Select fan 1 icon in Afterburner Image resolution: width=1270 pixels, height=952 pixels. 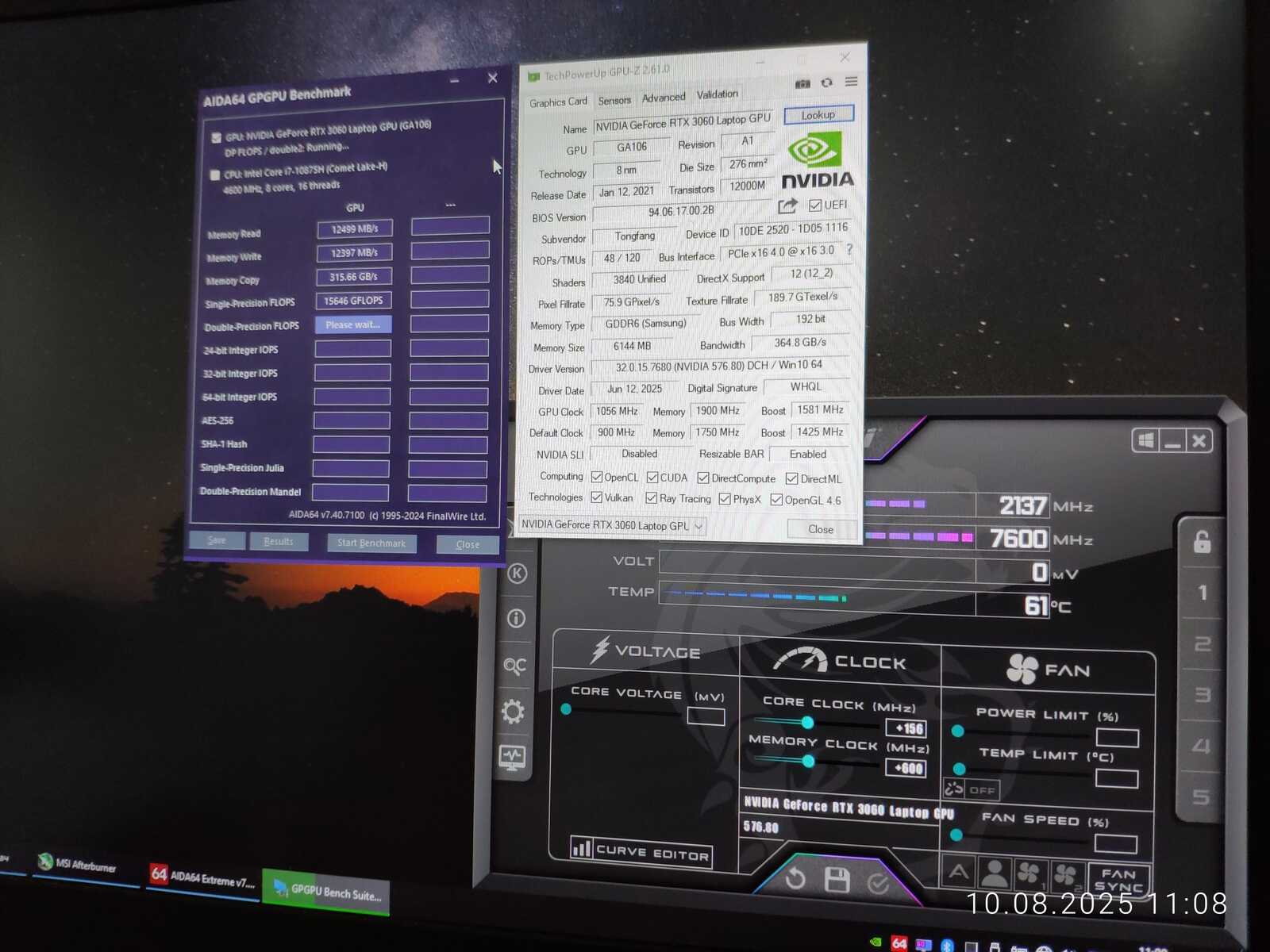click(1030, 874)
